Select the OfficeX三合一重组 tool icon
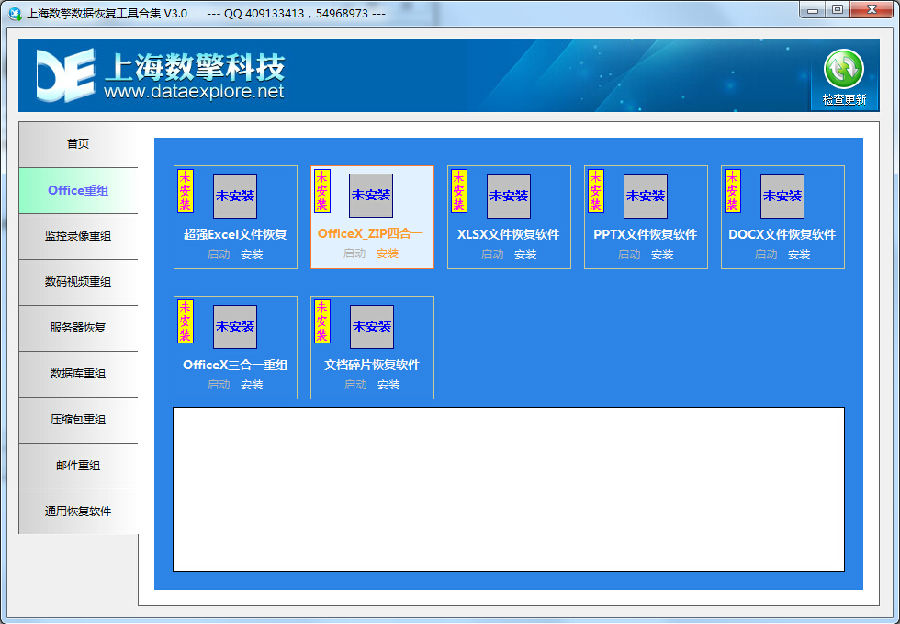Image resolution: width=900 pixels, height=624 pixels. (x=235, y=326)
